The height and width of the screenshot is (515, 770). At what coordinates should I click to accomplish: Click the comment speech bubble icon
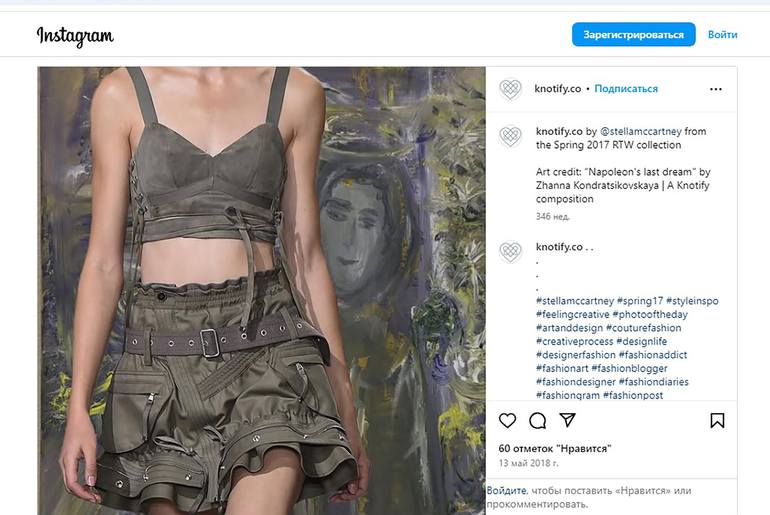(x=537, y=420)
